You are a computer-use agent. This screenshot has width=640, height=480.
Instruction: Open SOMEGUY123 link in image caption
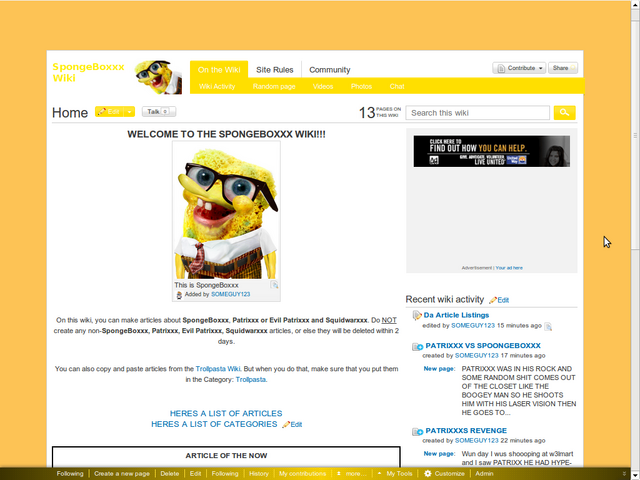coord(231,294)
